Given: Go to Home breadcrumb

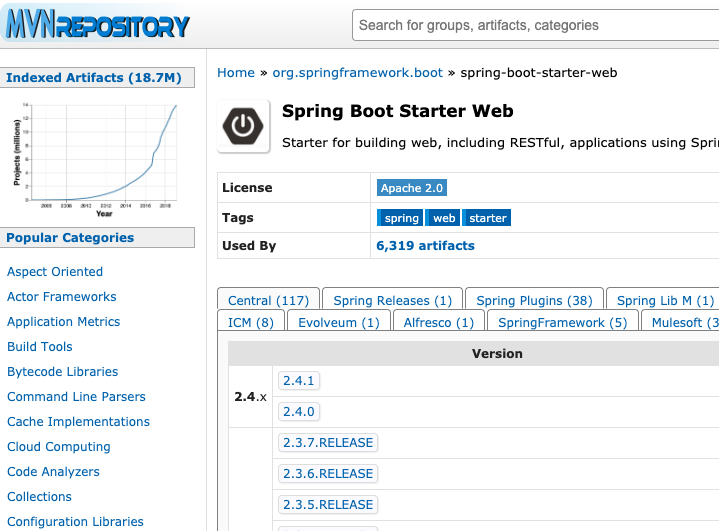Looking at the screenshot, I should coord(236,72).
